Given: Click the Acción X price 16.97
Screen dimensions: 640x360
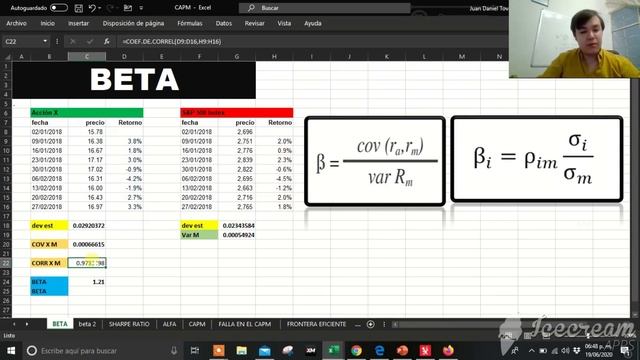Looking at the screenshot, I should 87,207.
